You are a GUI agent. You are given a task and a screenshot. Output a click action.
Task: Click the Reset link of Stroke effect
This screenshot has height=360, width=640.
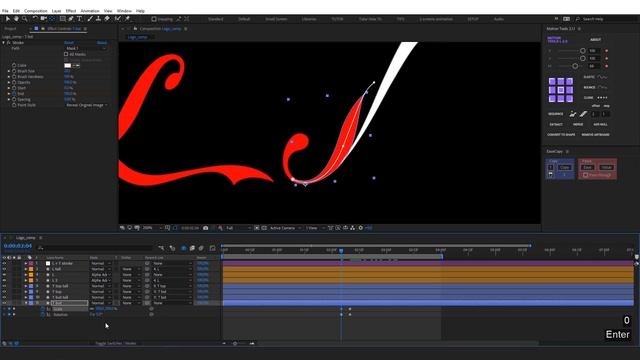(69, 42)
